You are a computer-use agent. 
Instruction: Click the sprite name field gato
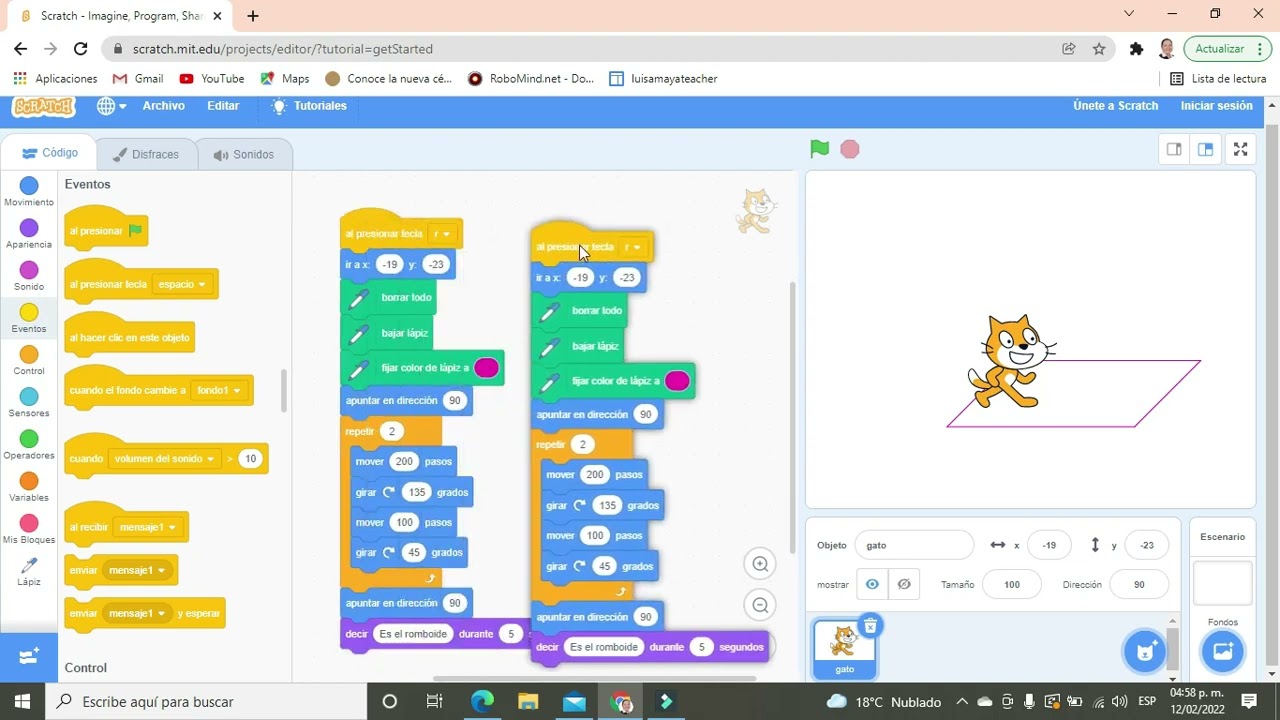click(914, 545)
